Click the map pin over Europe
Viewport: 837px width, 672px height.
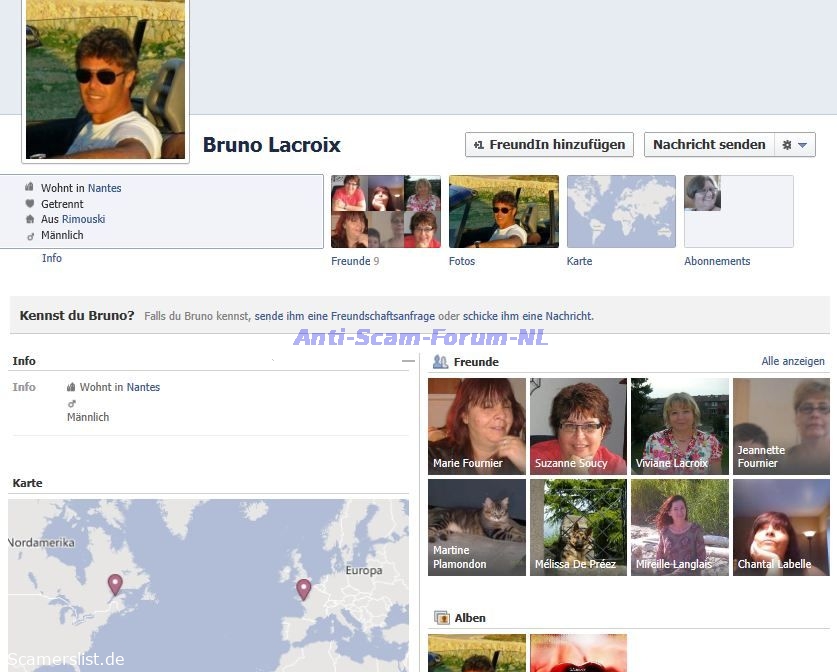(303, 589)
